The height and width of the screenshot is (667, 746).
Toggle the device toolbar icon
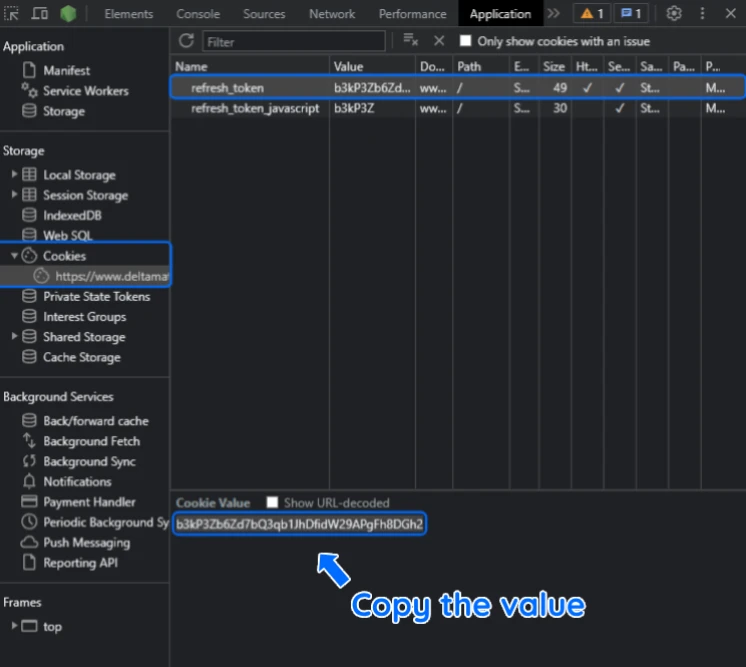(x=40, y=14)
